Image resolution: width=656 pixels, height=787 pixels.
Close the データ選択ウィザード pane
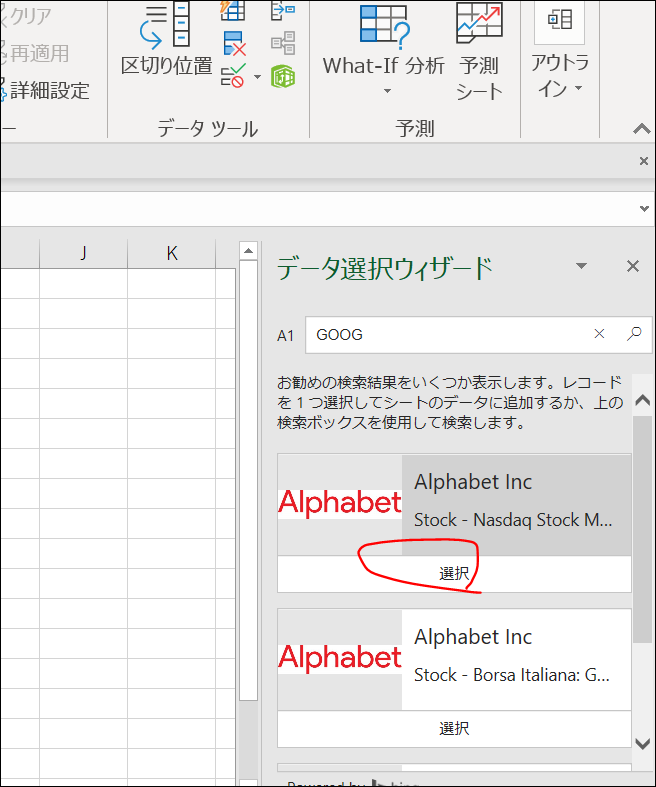tap(633, 266)
